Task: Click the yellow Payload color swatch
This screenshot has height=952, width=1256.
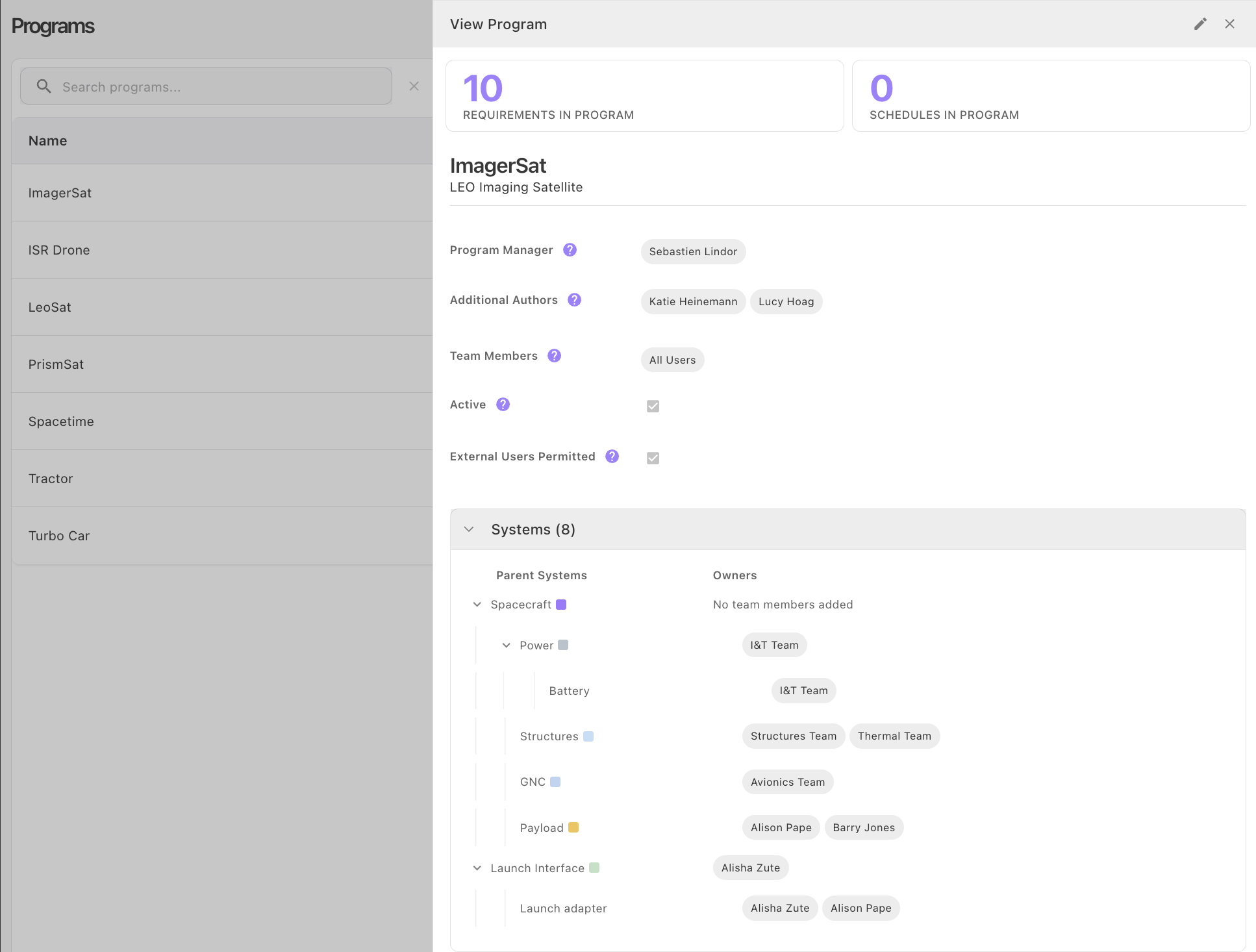Action: coord(573,827)
